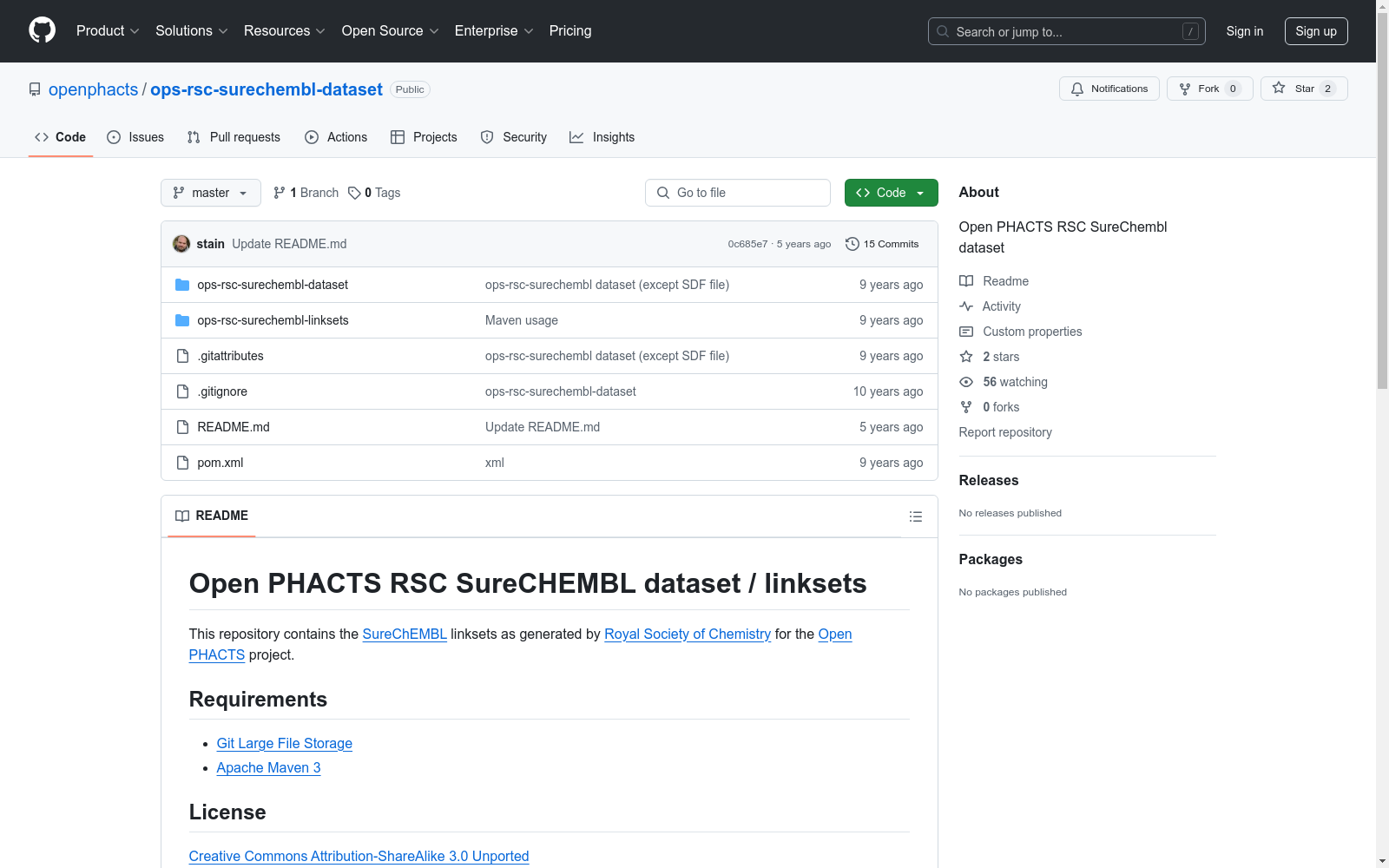Click the Go to file search field
The height and width of the screenshot is (868, 1389).
(x=738, y=193)
